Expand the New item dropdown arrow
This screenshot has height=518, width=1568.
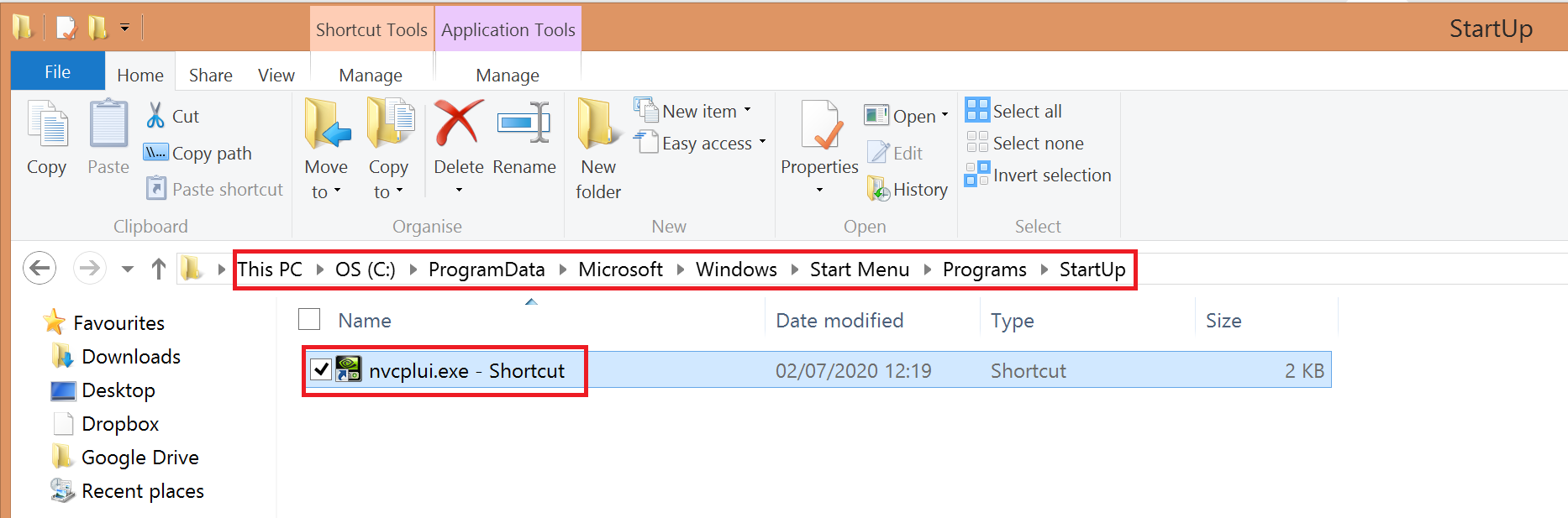tap(747, 110)
